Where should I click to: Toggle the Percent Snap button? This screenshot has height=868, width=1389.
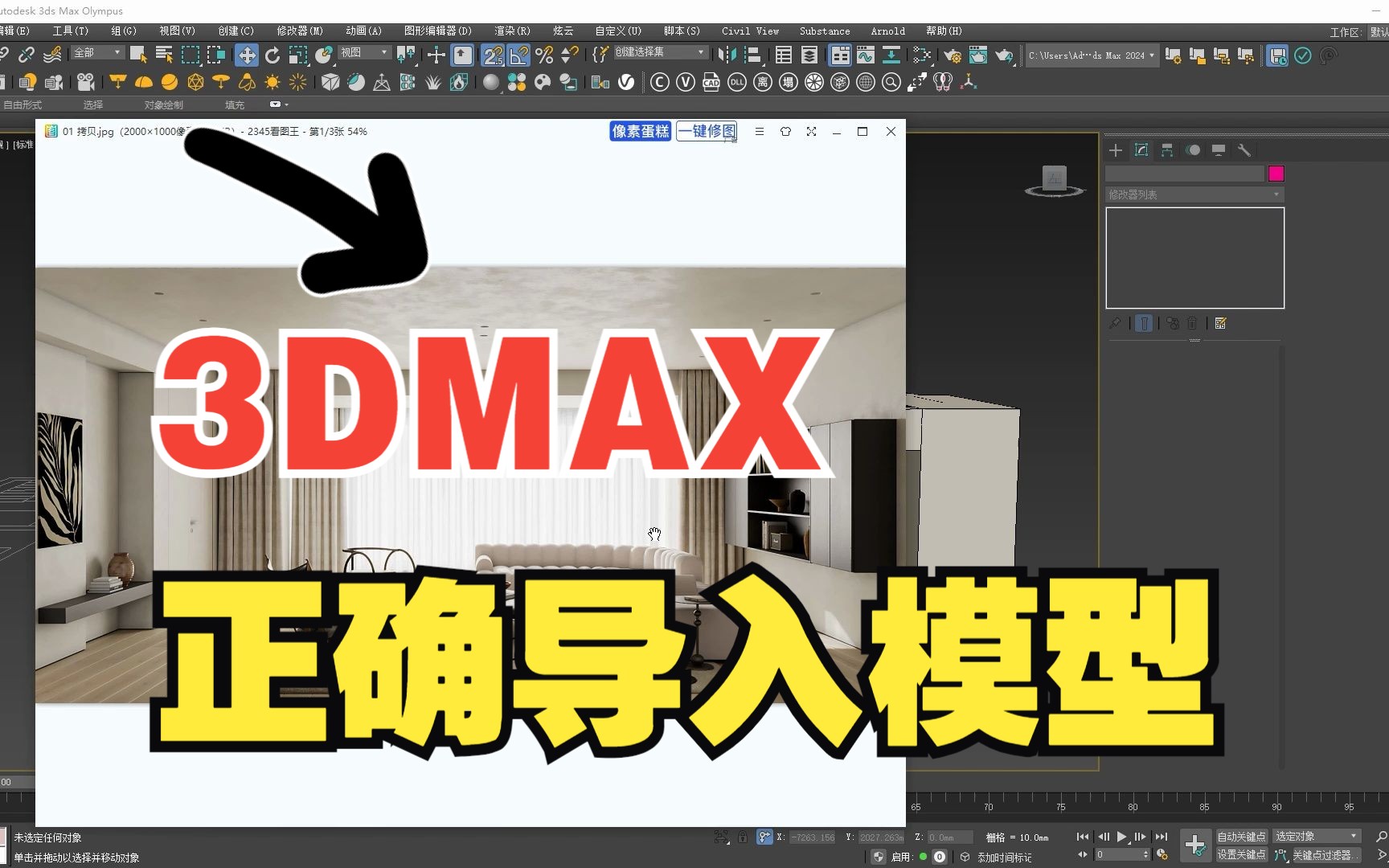tap(544, 55)
